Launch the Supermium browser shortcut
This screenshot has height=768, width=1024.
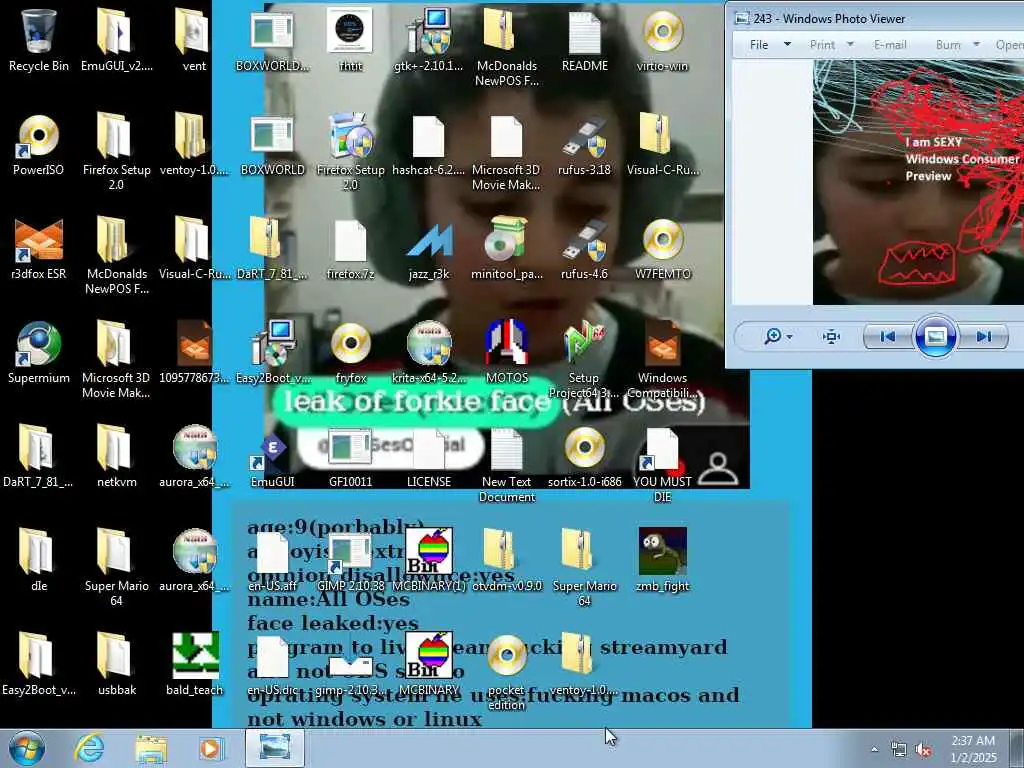click(x=39, y=351)
